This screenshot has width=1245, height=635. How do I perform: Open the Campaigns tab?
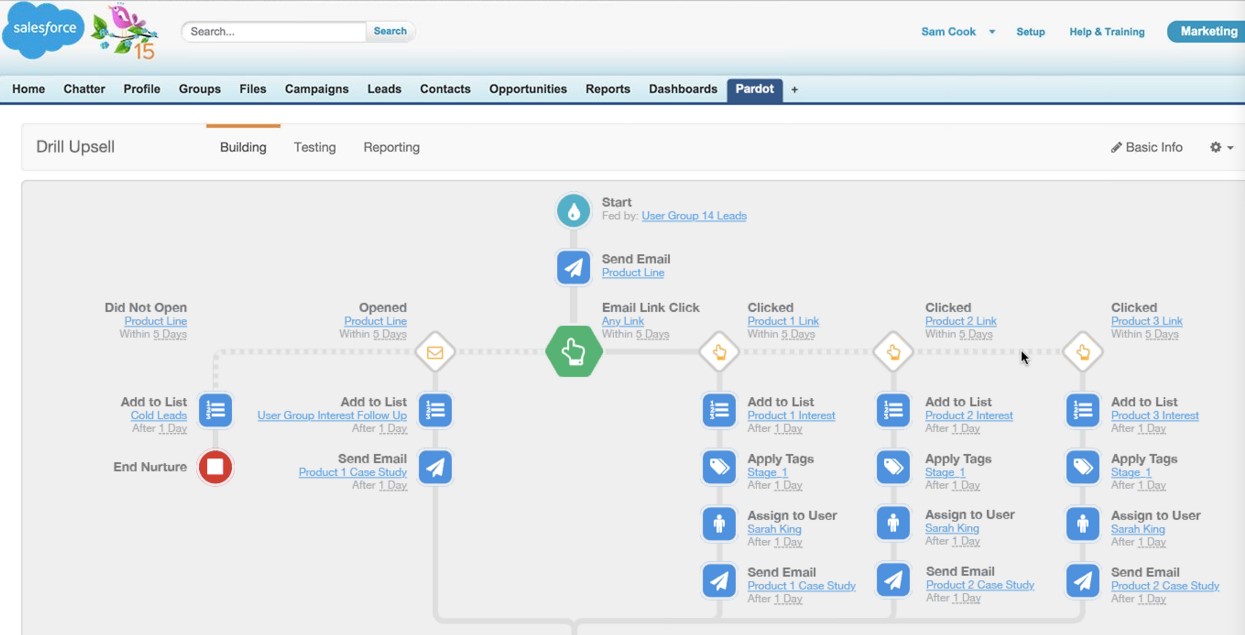pos(317,89)
